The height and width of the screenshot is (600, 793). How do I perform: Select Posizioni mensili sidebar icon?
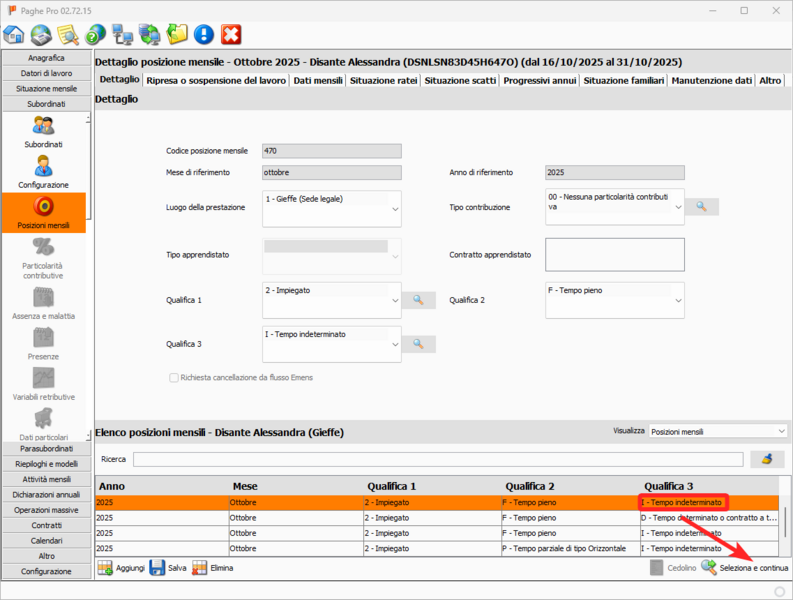coord(43,212)
